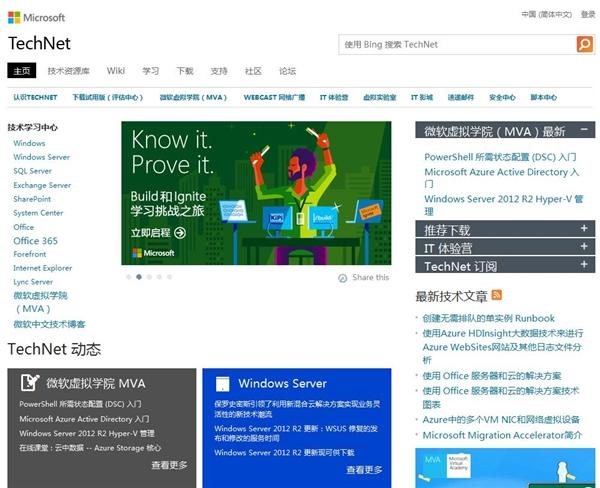
Task: Open the 下载 tab
Action: click(x=185, y=71)
